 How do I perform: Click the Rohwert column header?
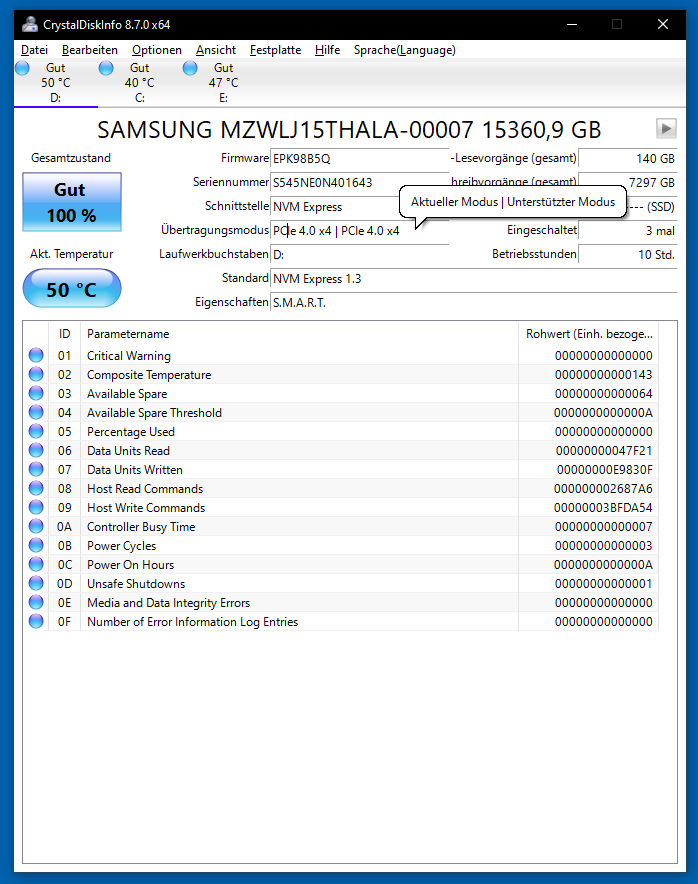click(x=589, y=334)
